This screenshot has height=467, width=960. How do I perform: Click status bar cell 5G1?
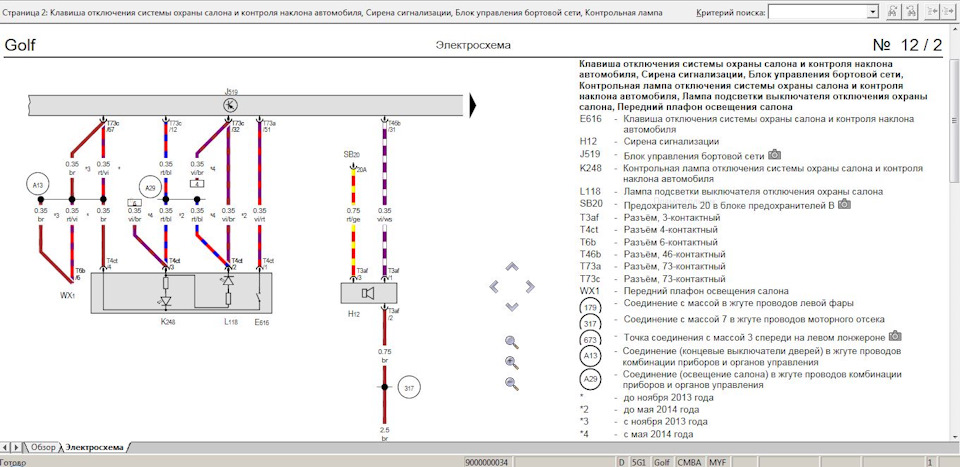pyautogui.click(x=639, y=462)
